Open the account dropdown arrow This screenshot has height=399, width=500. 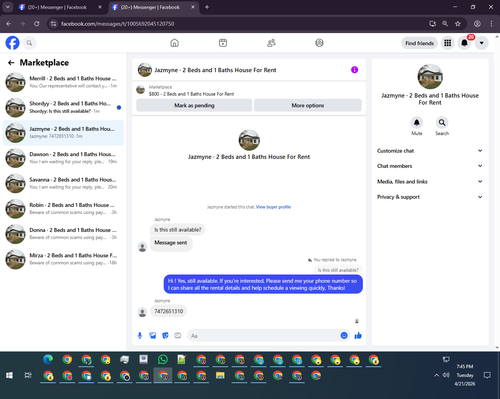pyautogui.click(x=481, y=43)
